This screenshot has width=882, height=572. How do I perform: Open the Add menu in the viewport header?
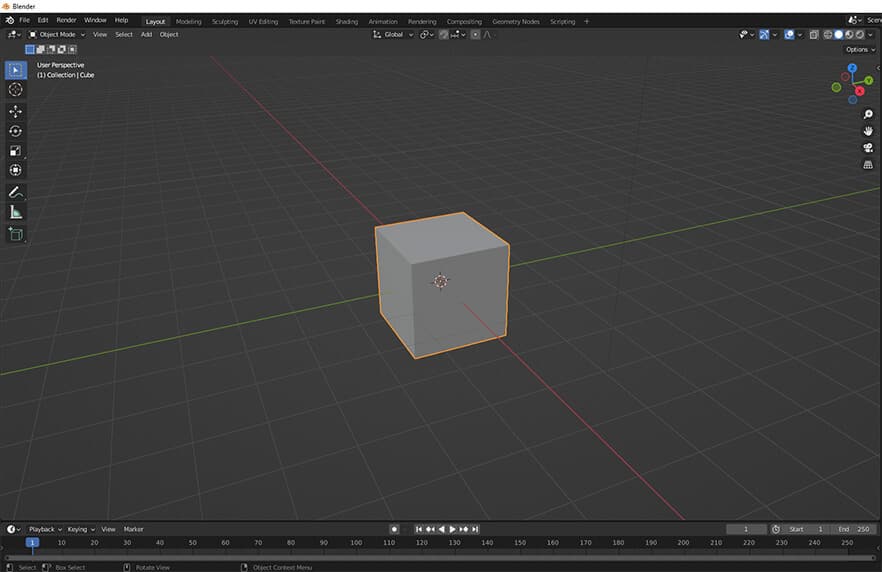(x=146, y=34)
